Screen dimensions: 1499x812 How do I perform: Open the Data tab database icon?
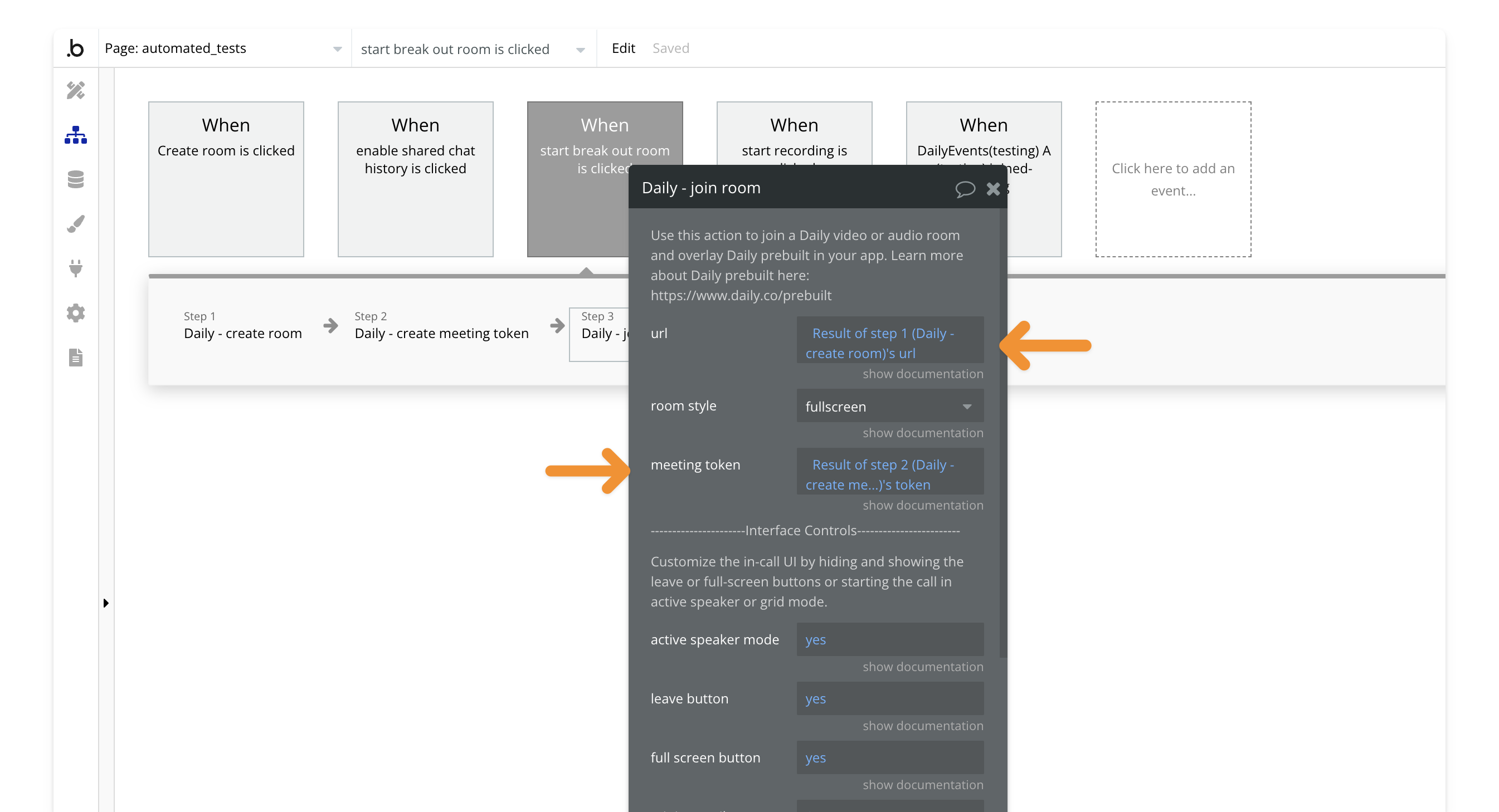click(76, 179)
